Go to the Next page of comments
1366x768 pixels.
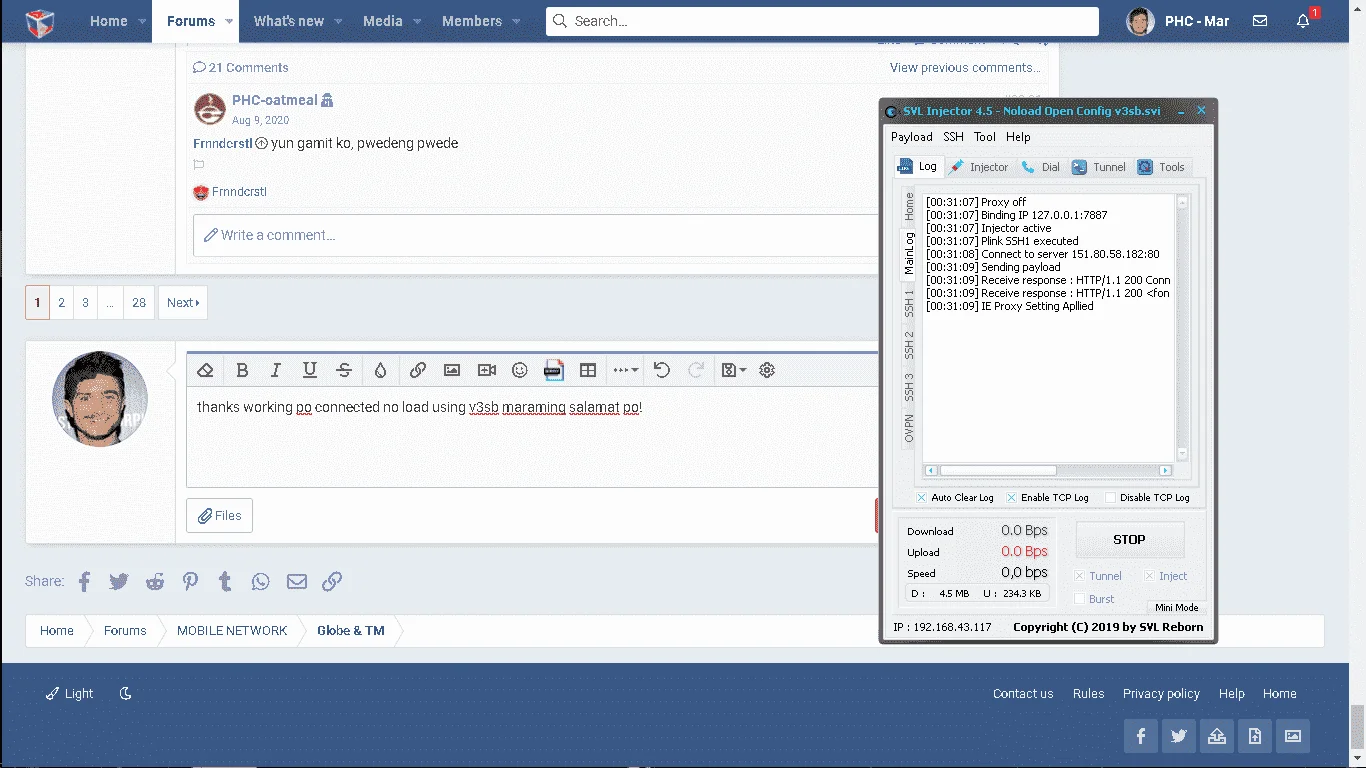183,302
